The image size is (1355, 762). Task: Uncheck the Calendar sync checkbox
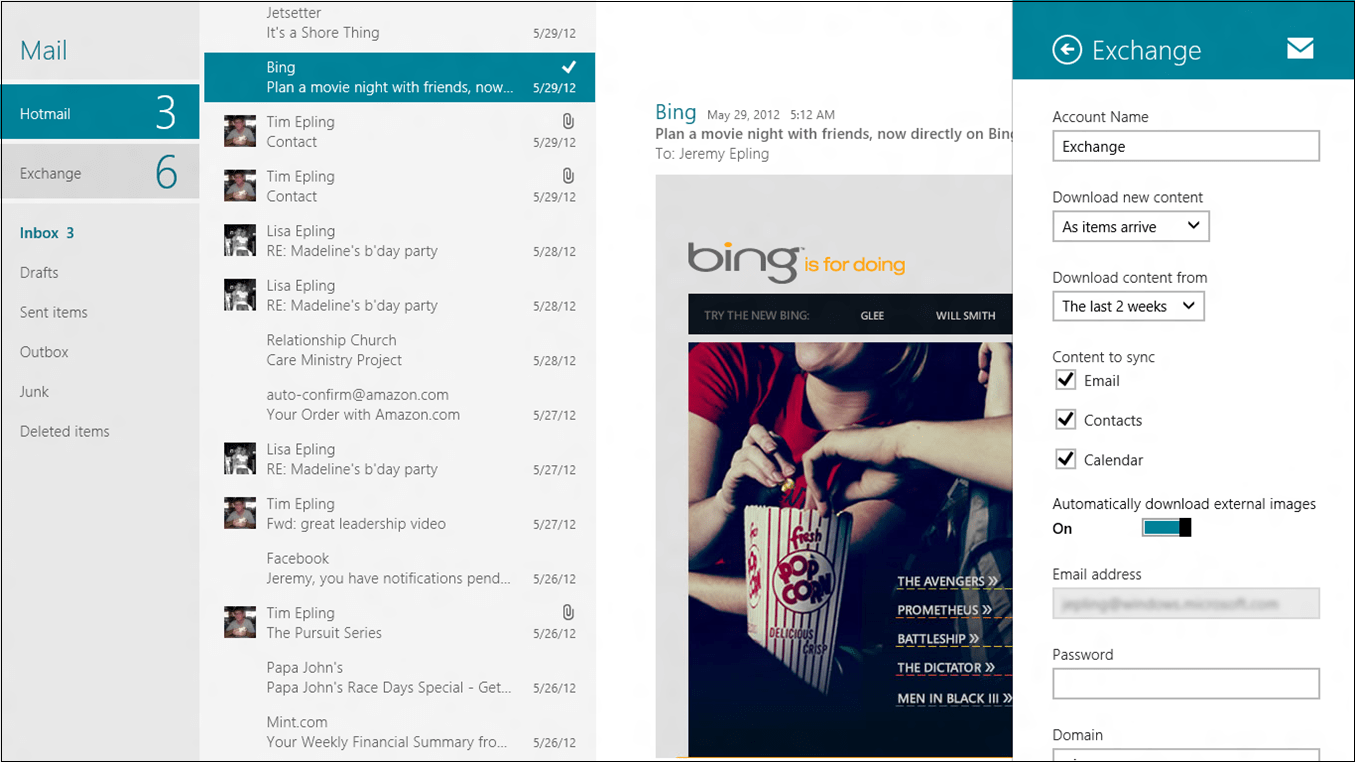[x=1066, y=460]
